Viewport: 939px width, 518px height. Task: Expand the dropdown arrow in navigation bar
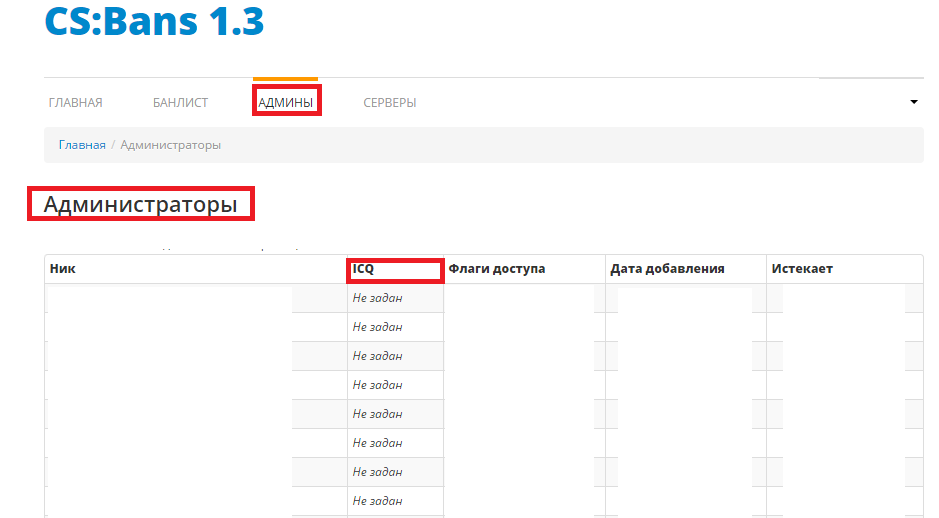tap(914, 102)
